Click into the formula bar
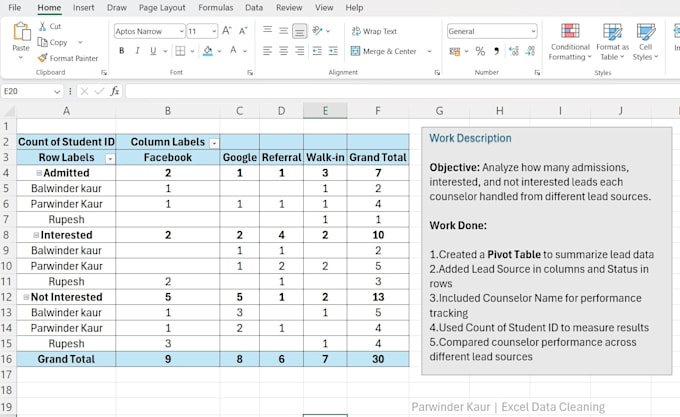The height and width of the screenshot is (417, 680). pos(402,91)
